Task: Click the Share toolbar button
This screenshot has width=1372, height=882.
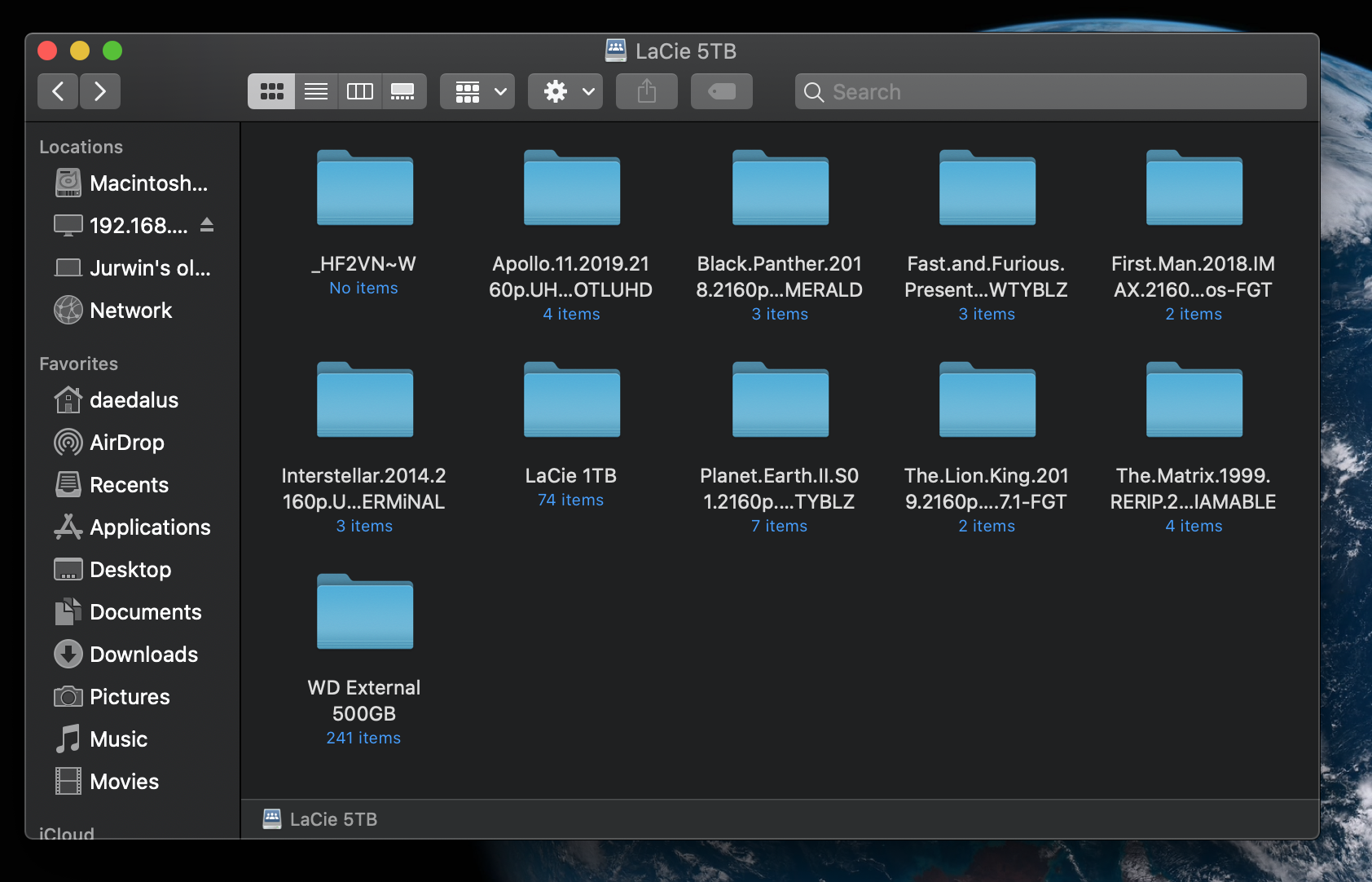Action: click(x=647, y=91)
